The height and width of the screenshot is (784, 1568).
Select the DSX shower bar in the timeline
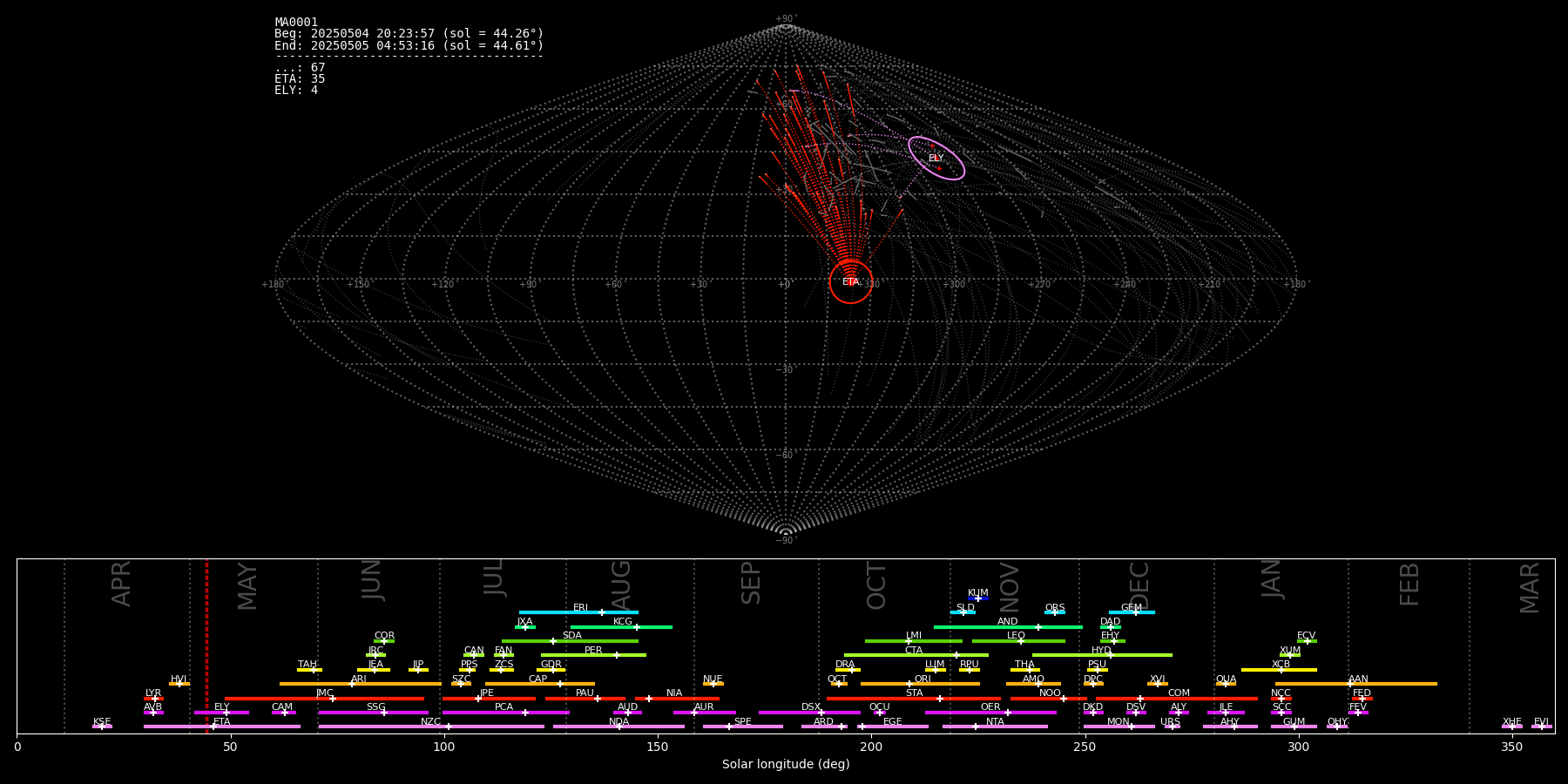[x=809, y=713]
